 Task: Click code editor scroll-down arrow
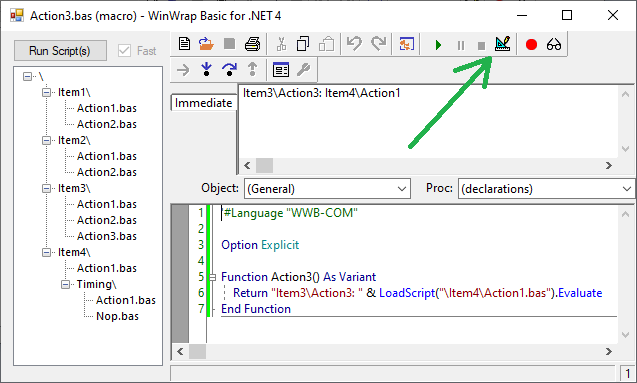626,335
